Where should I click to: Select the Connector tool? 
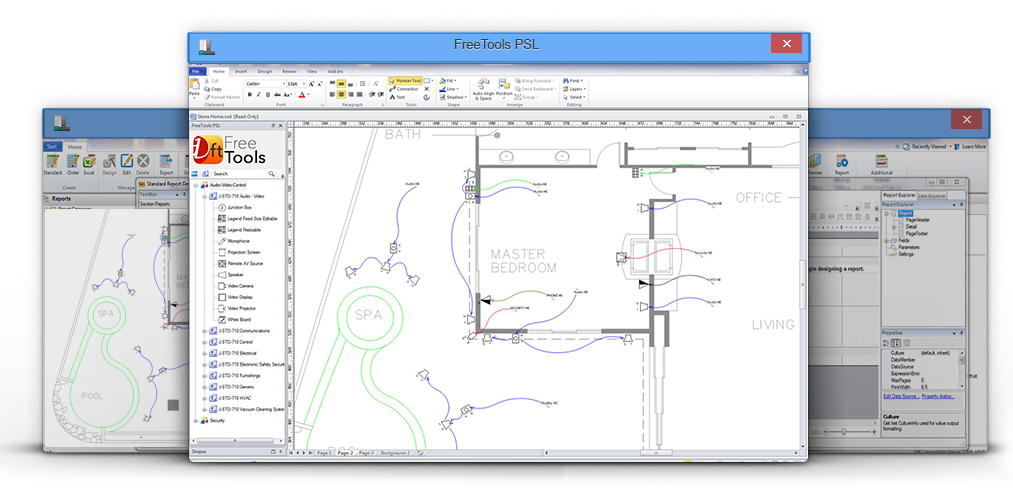coord(404,89)
